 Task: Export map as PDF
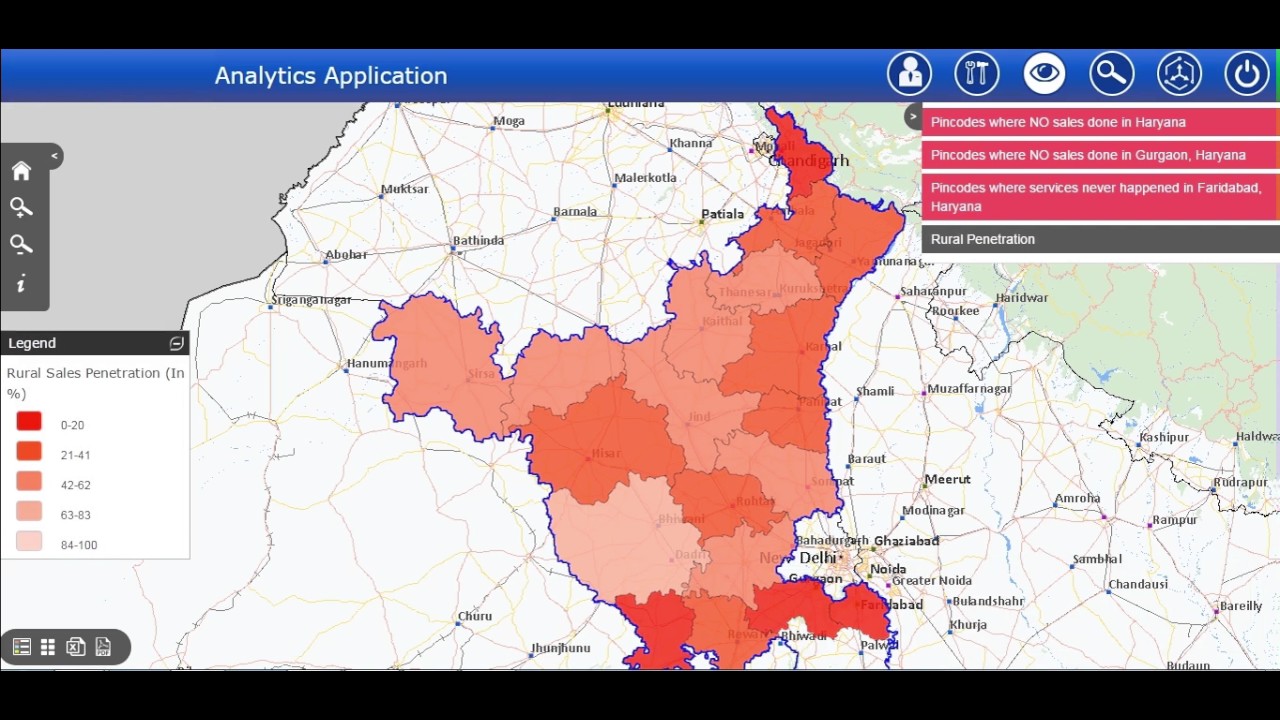tap(103, 647)
